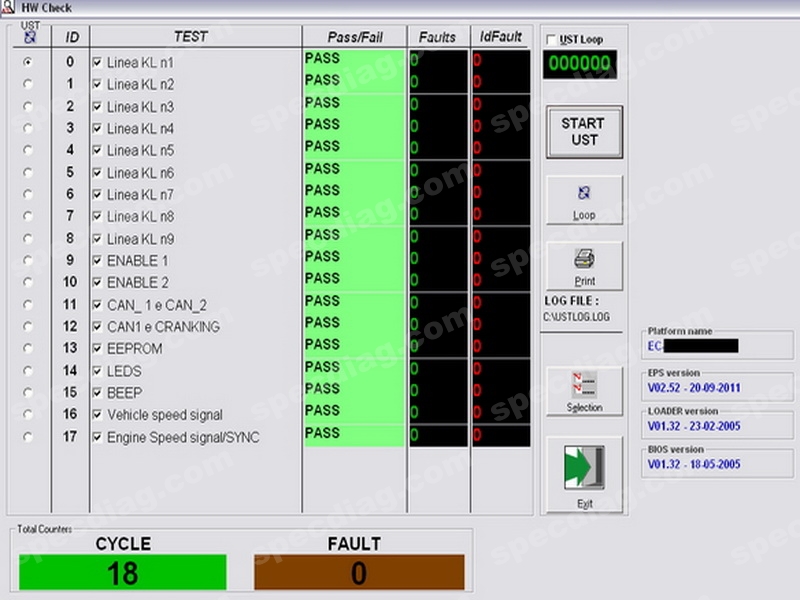
Task: Click the Pass/Fail column header
Action: click(354, 37)
